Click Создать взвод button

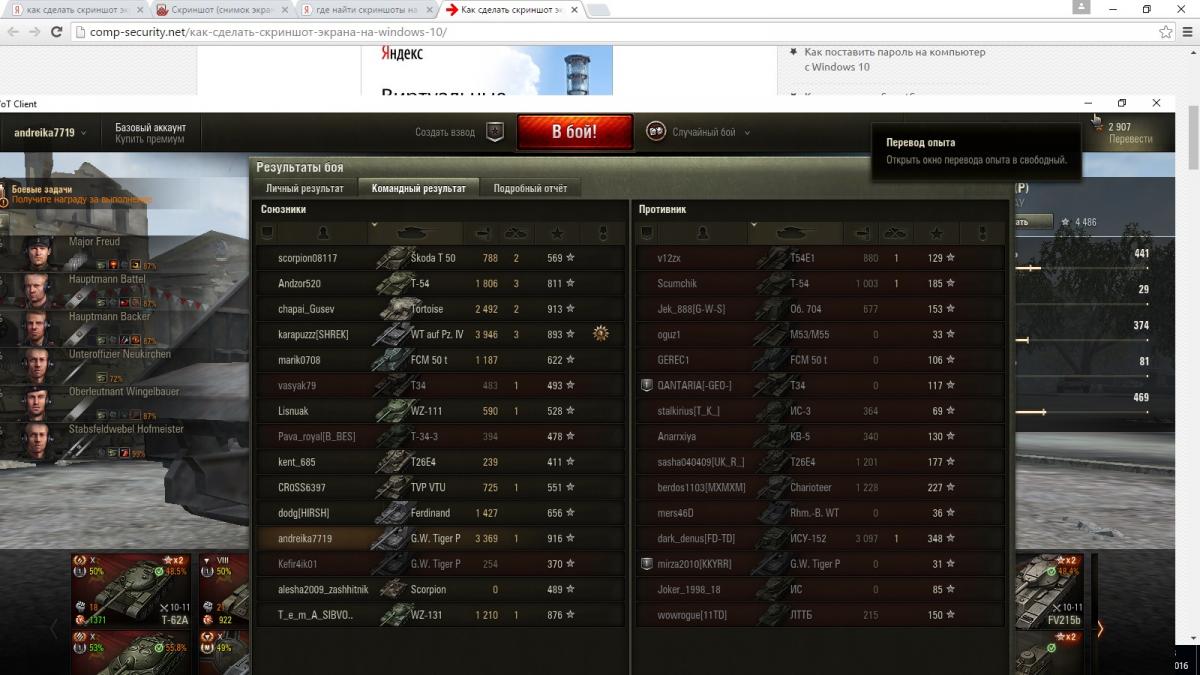coord(445,132)
